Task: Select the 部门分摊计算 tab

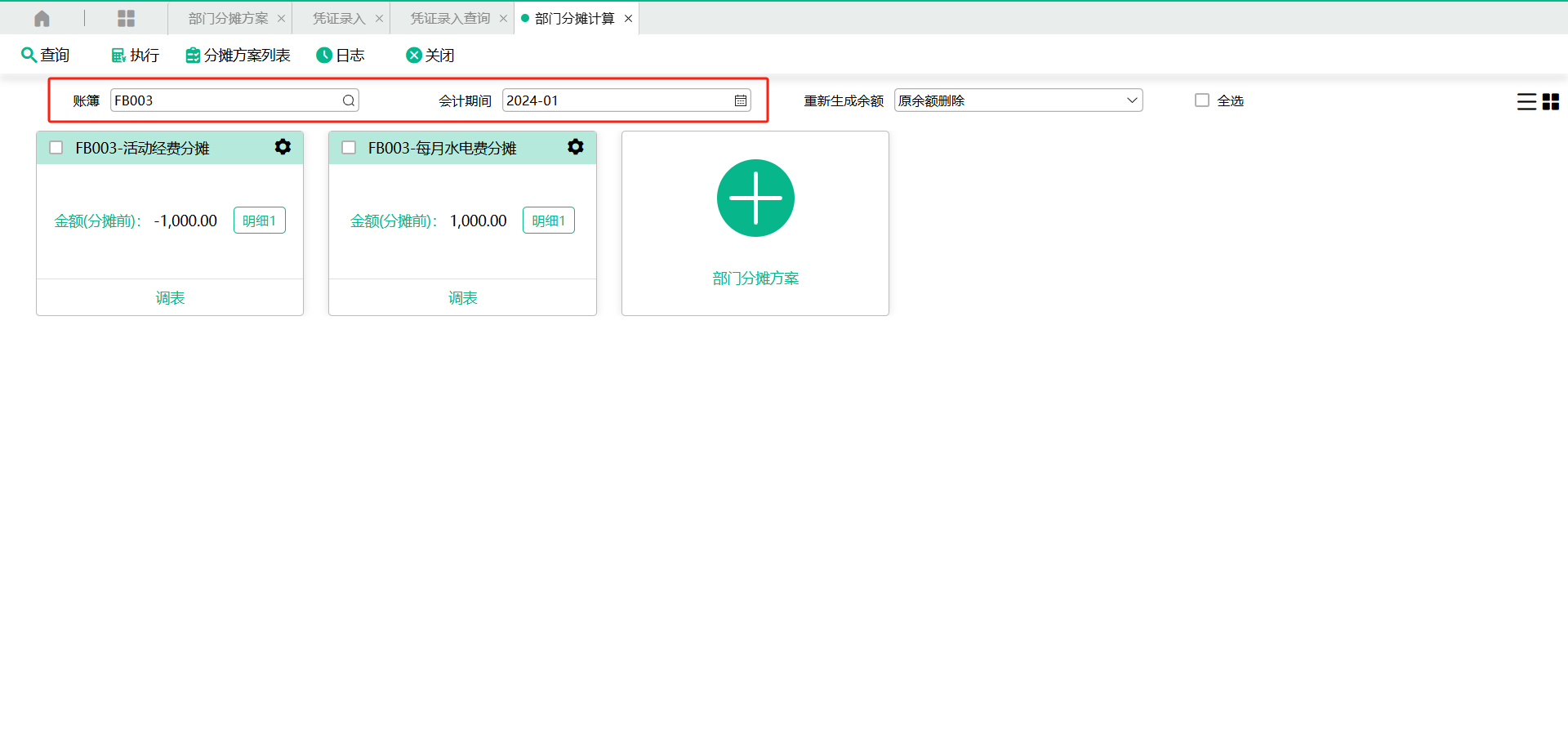Action: 574,18
